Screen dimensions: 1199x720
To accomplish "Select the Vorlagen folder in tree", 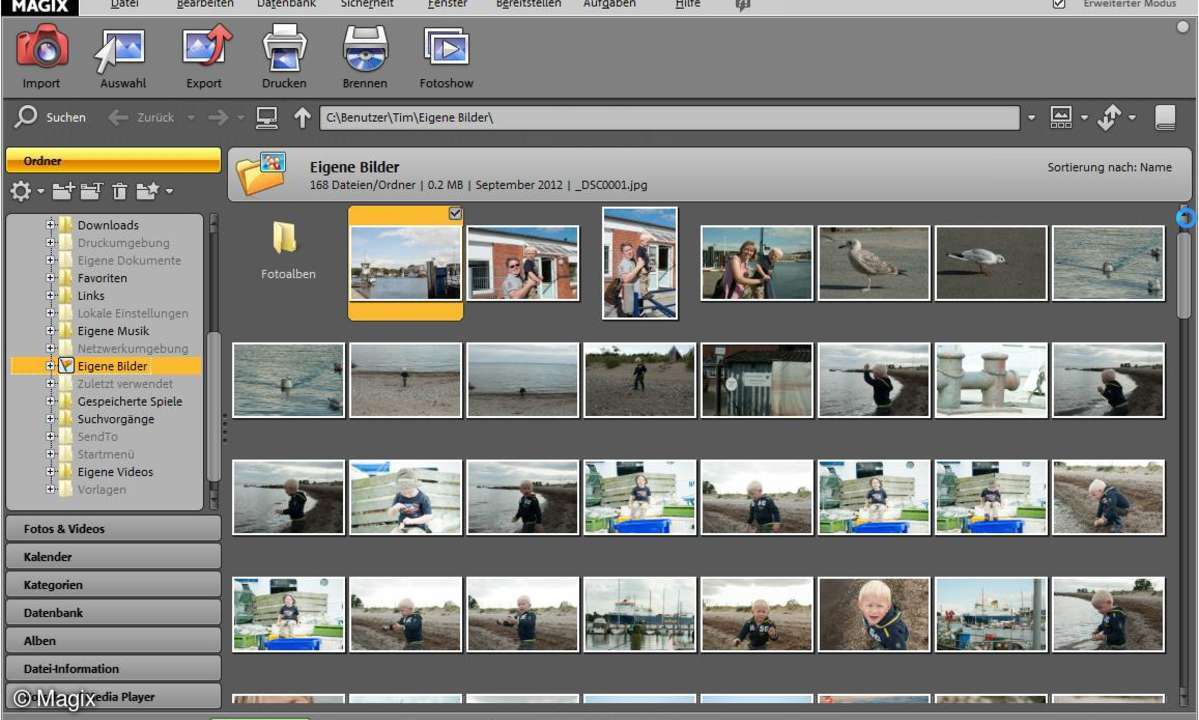I will point(102,489).
